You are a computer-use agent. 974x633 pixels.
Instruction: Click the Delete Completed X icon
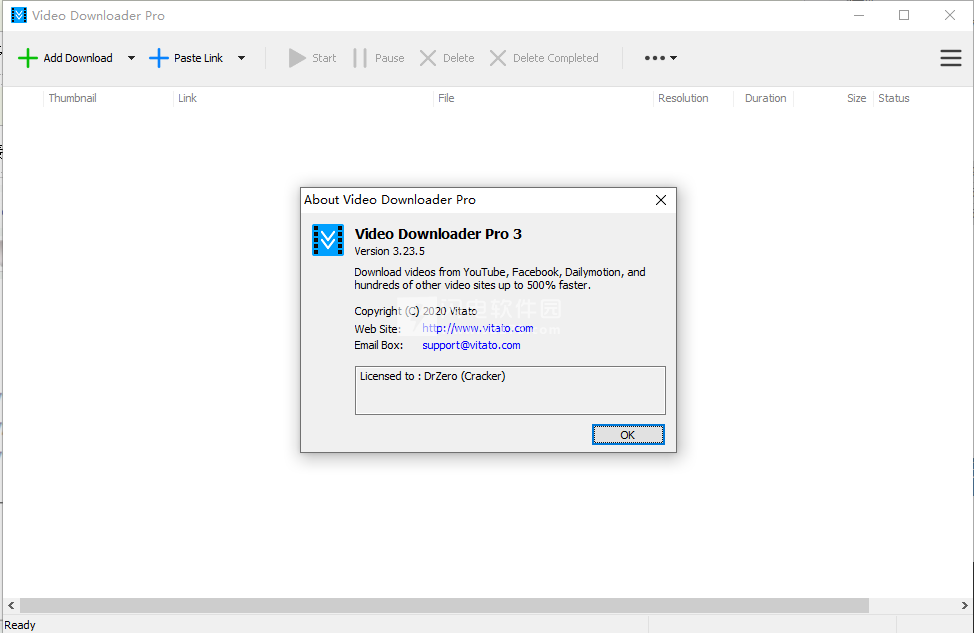(498, 58)
